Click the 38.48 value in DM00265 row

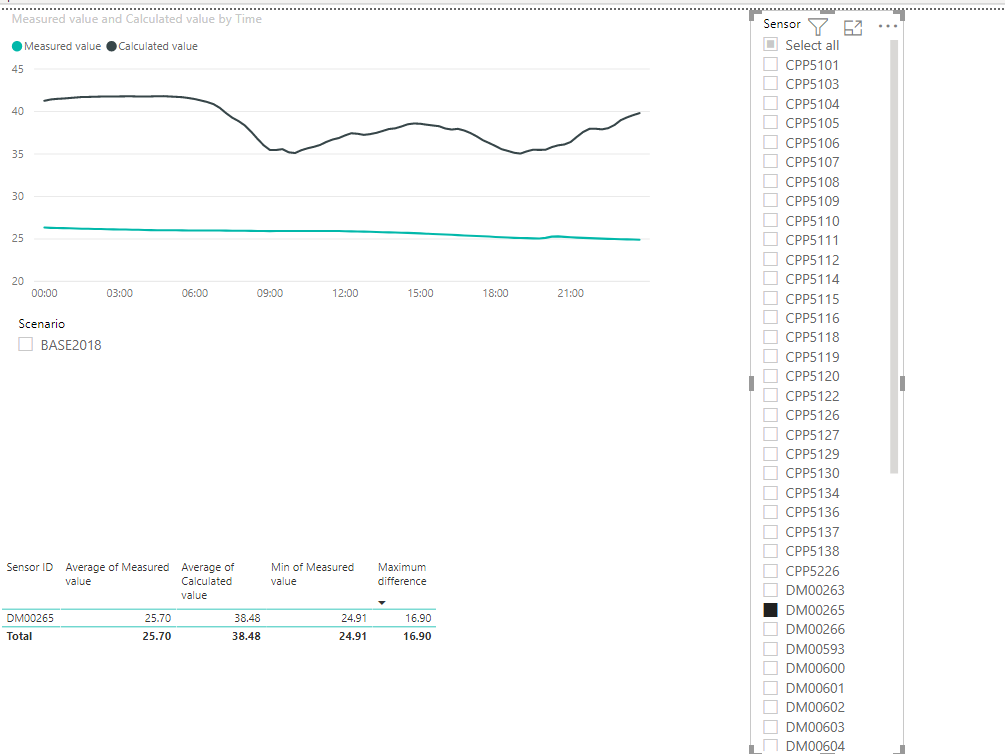(x=247, y=618)
